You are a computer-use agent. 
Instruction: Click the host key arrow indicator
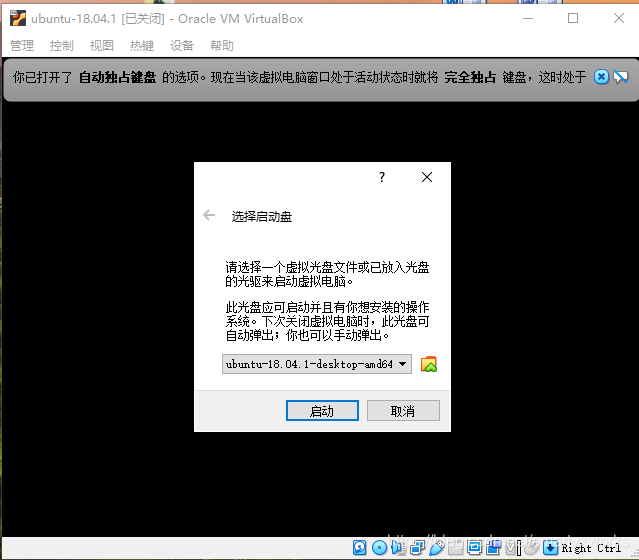[550, 547]
